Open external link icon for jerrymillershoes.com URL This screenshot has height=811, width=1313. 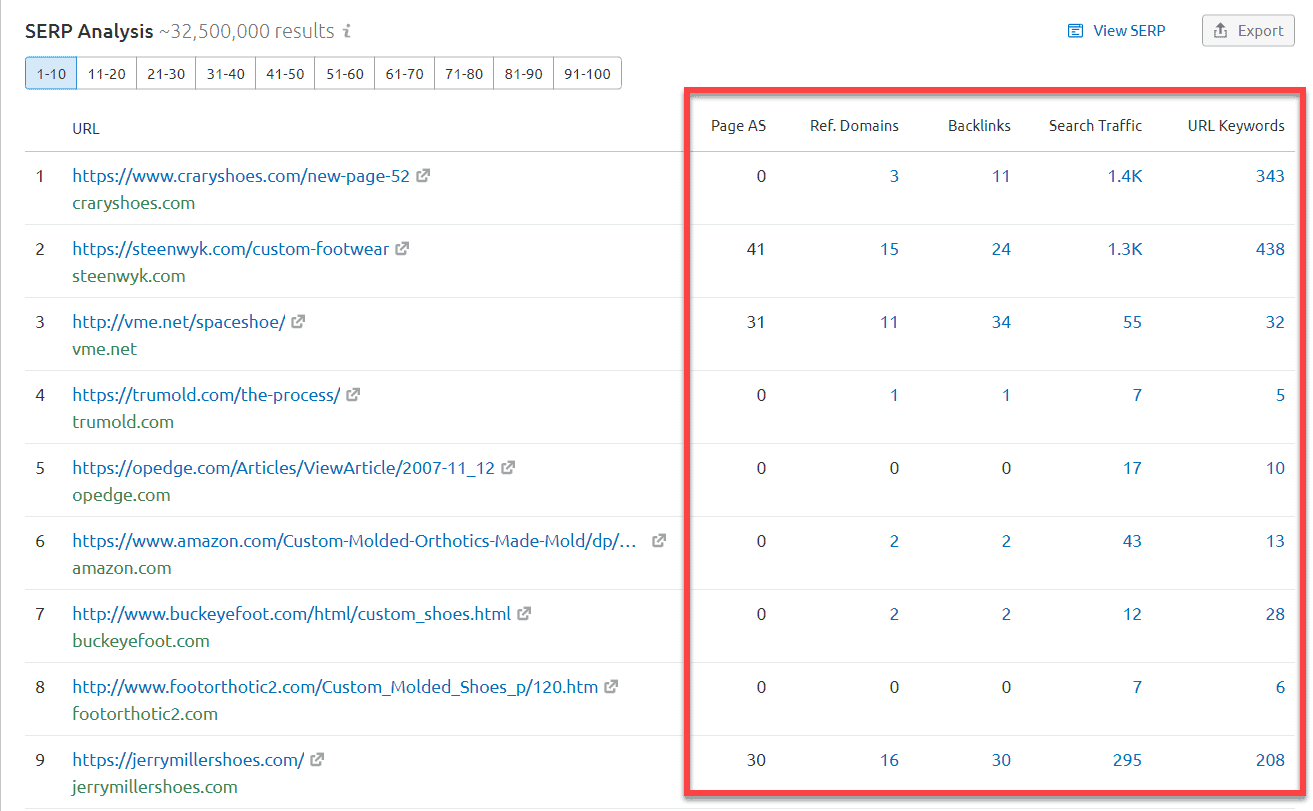(317, 760)
